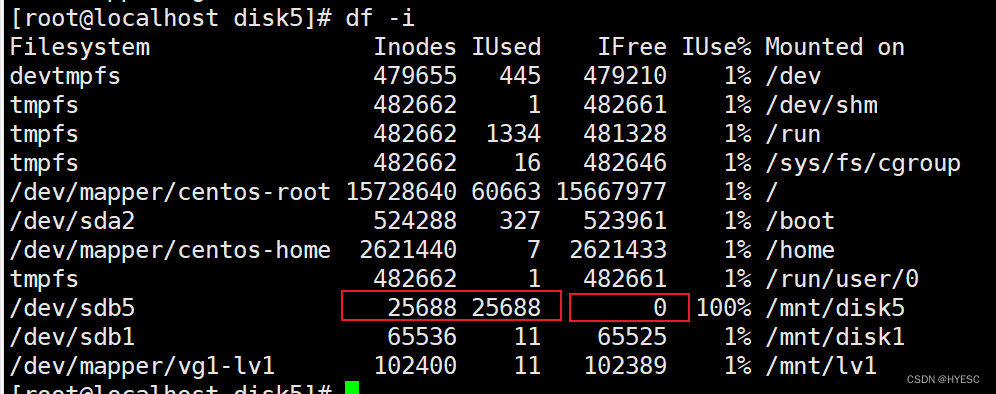This screenshot has width=996, height=394.
Task: Click the '/boot' mount point
Action: tap(800, 221)
